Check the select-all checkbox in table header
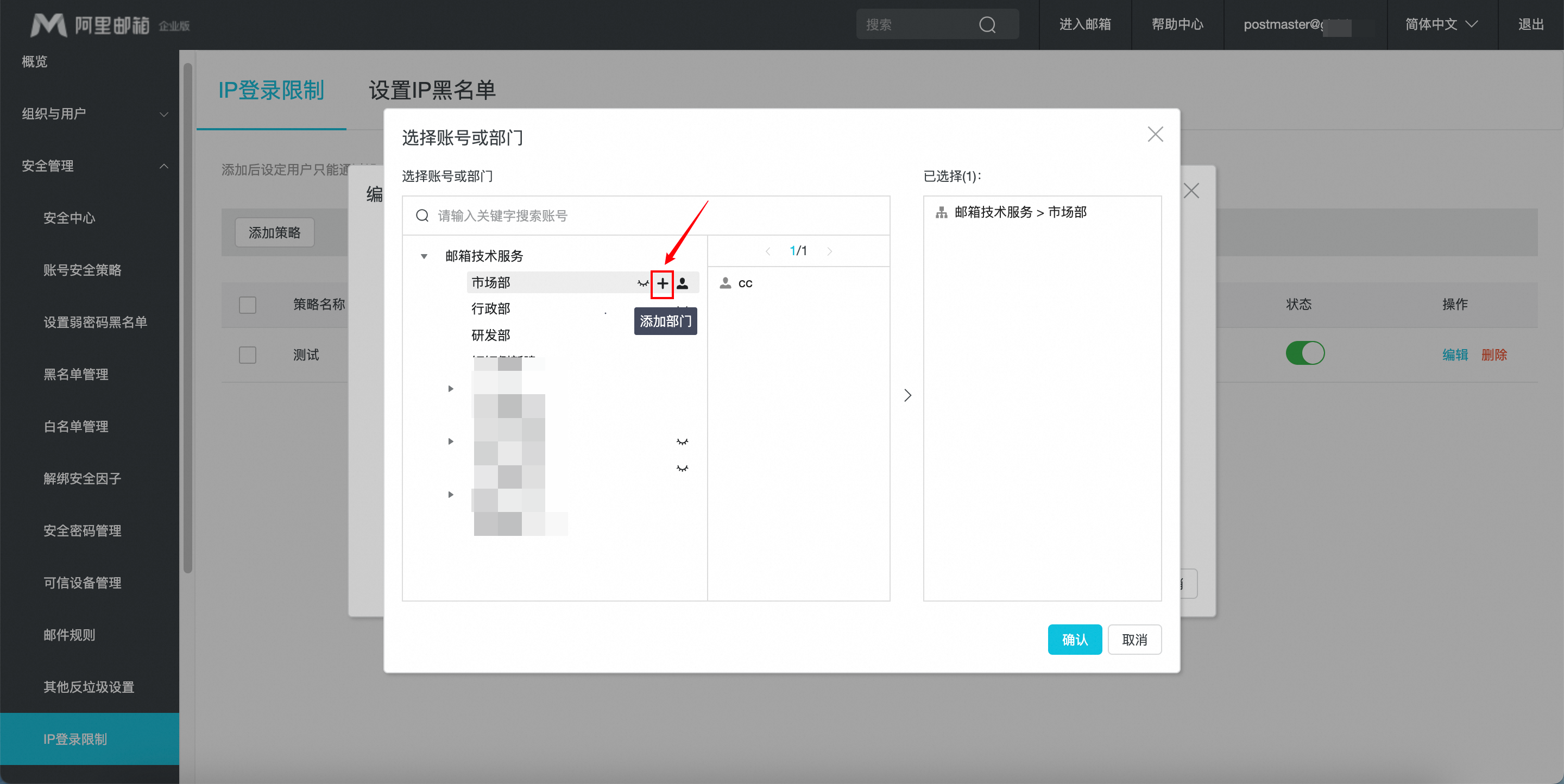Viewport: 1564px width, 784px height. (x=247, y=305)
